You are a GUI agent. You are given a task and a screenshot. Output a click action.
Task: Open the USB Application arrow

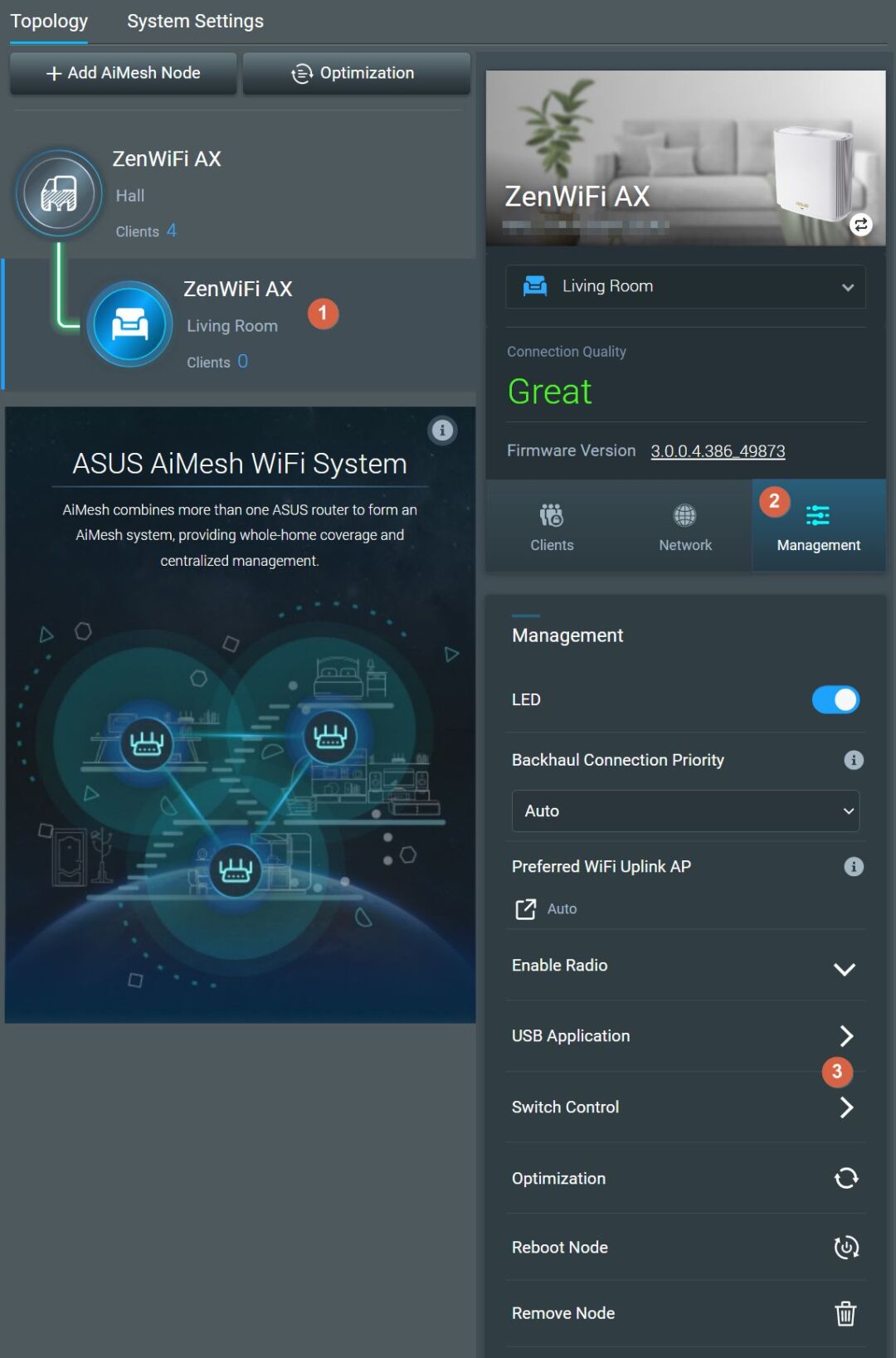pyautogui.click(x=846, y=1036)
